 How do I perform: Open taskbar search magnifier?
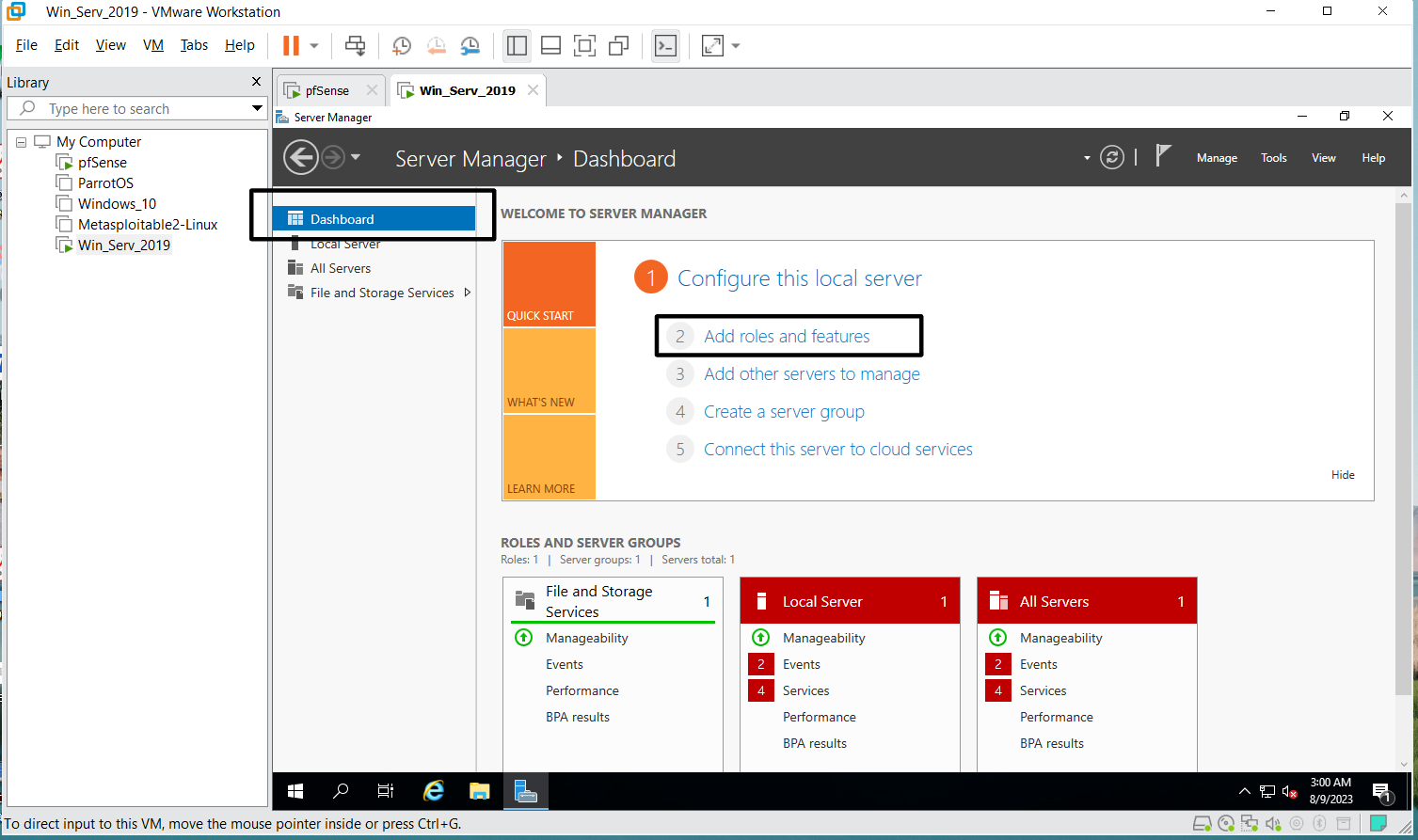point(341,791)
